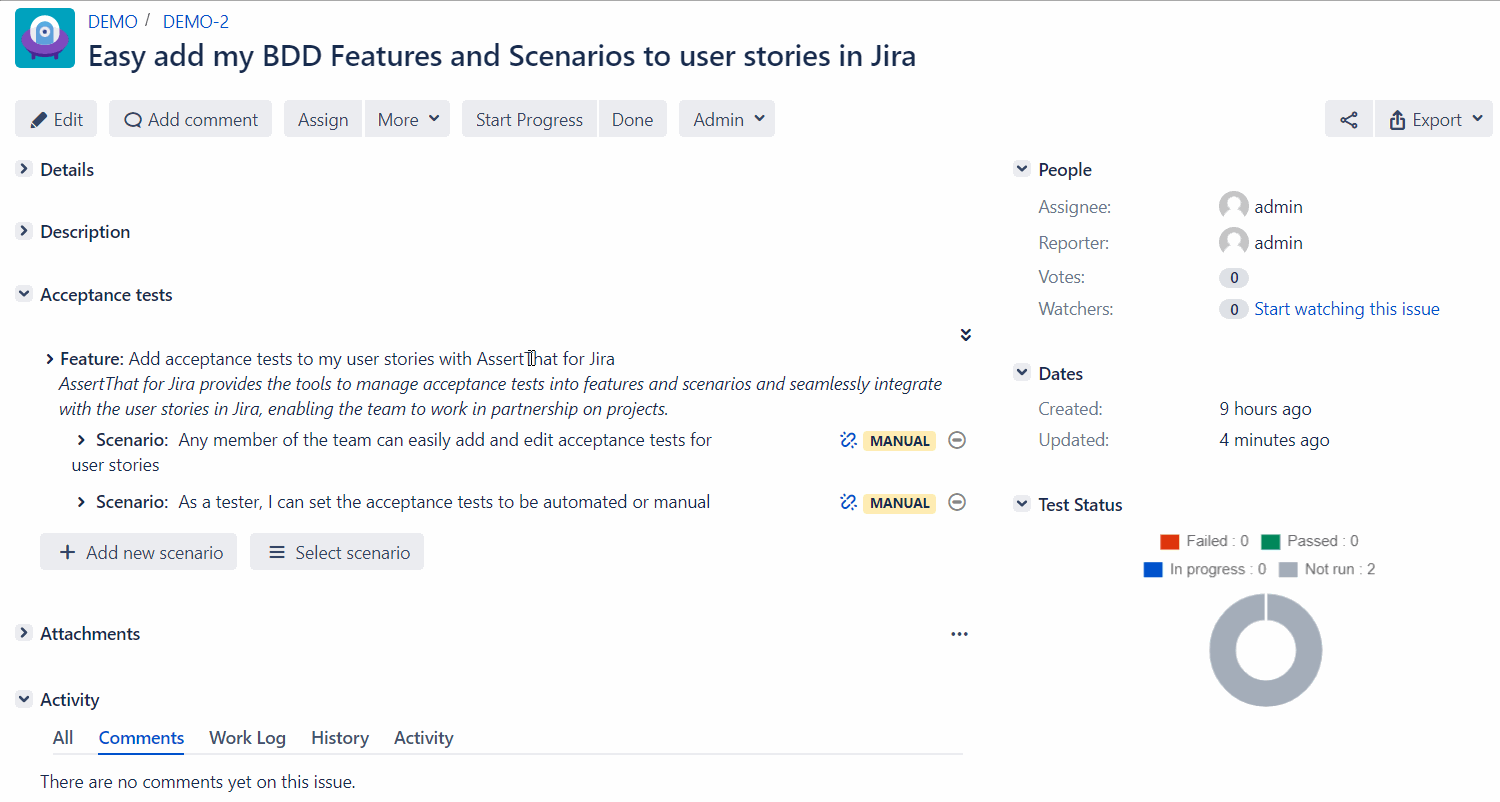Collapse the Activity section

pyautogui.click(x=24, y=699)
